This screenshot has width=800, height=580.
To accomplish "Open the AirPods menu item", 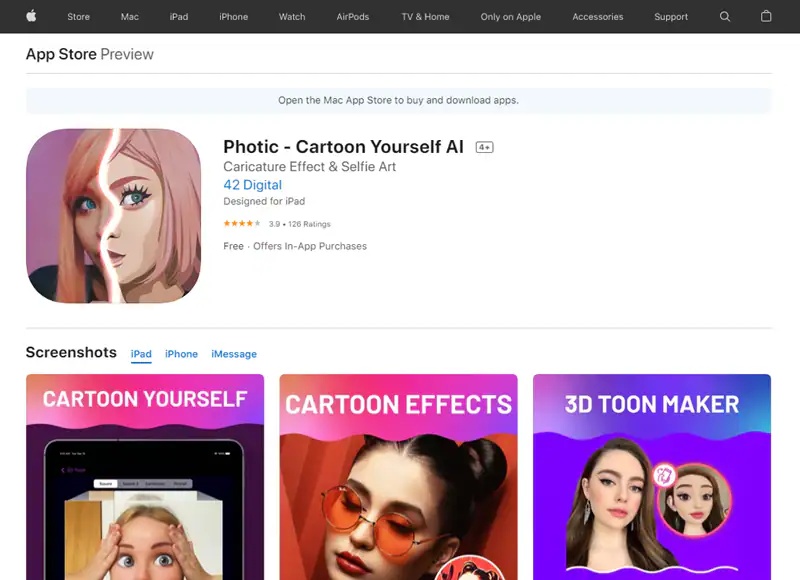I will [x=353, y=17].
